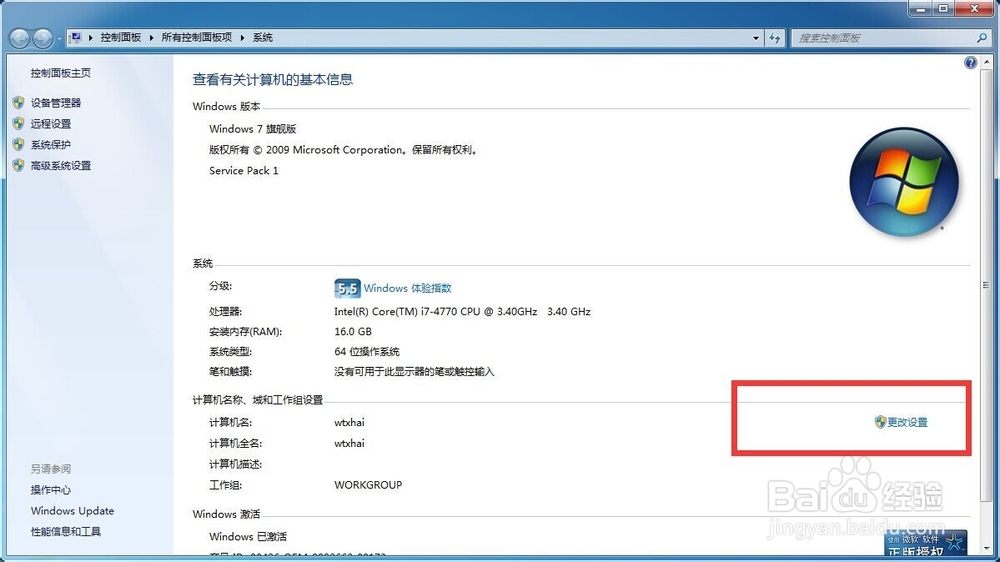Image resolution: width=1000 pixels, height=562 pixels.
Task: Open the address bar history dropdown
Action: (x=756, y=38)
